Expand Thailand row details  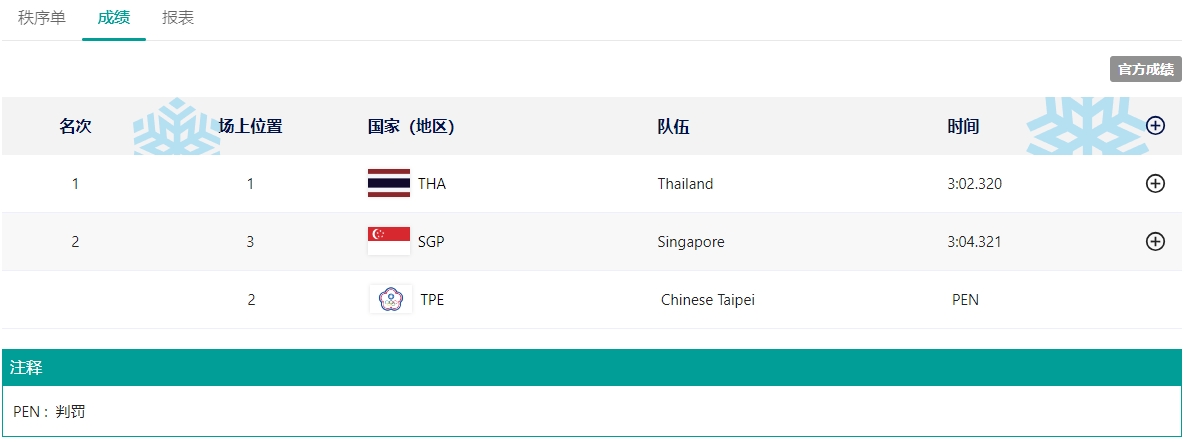(1155, 184)
